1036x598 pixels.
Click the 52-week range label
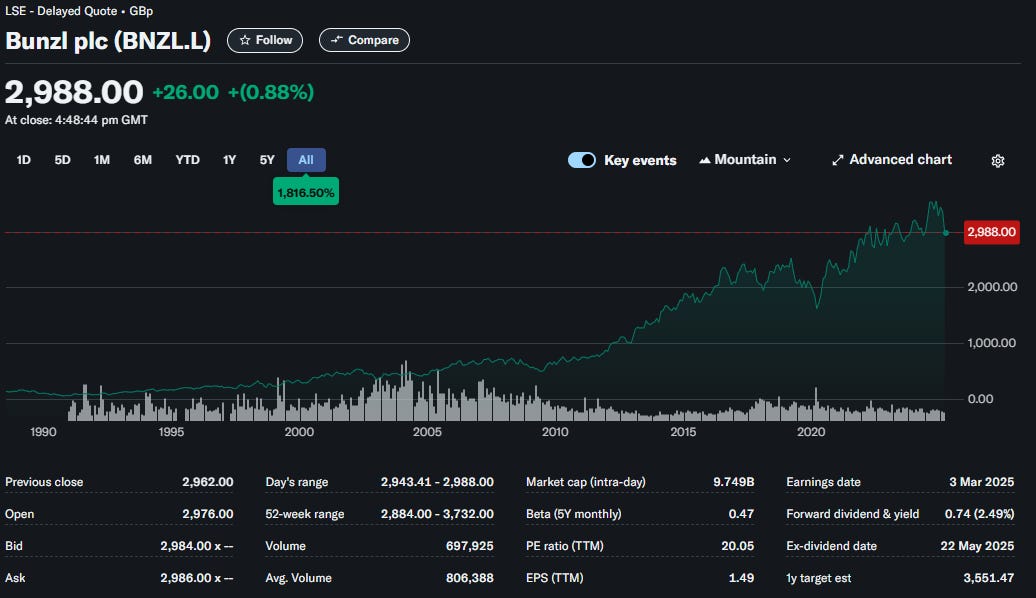(x=305, y=514)
